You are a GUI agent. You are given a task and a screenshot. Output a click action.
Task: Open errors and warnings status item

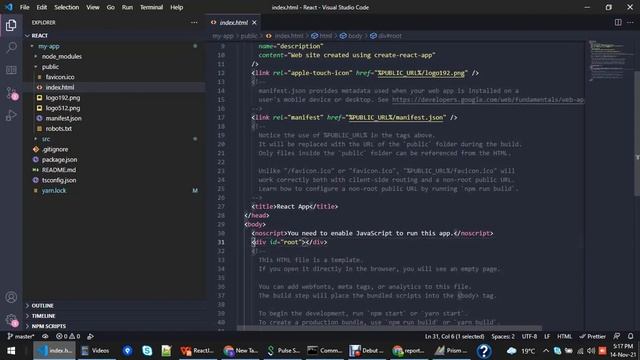[x=68, y=336]
